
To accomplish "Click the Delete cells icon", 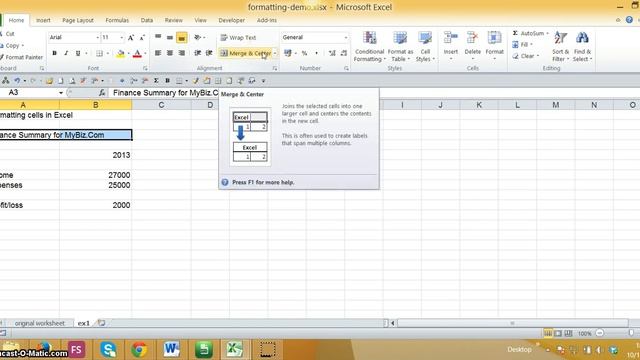I will [472, 38].
